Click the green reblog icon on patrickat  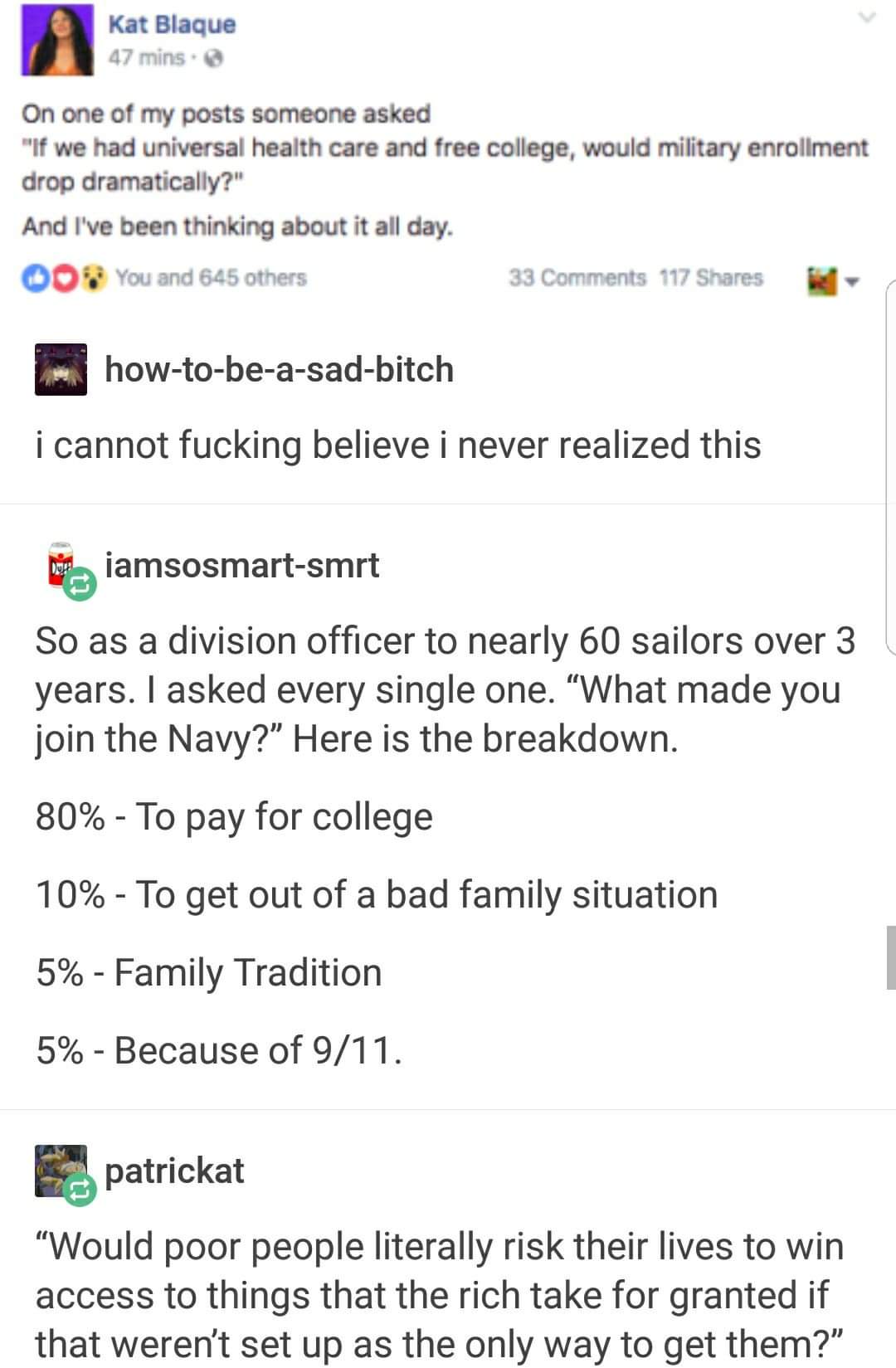(80, 1190)
